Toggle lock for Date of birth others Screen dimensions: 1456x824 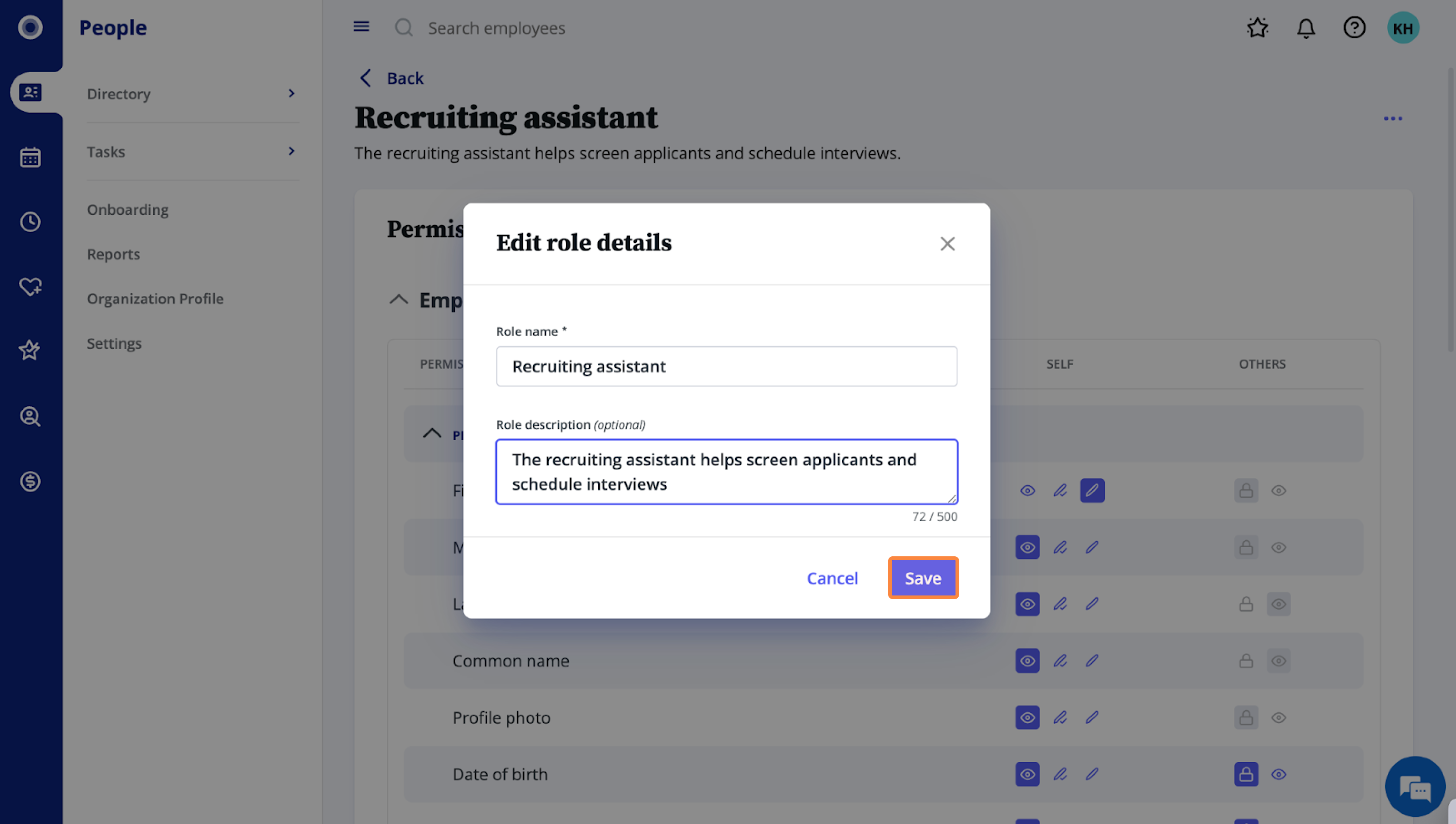pos(1246,774)
